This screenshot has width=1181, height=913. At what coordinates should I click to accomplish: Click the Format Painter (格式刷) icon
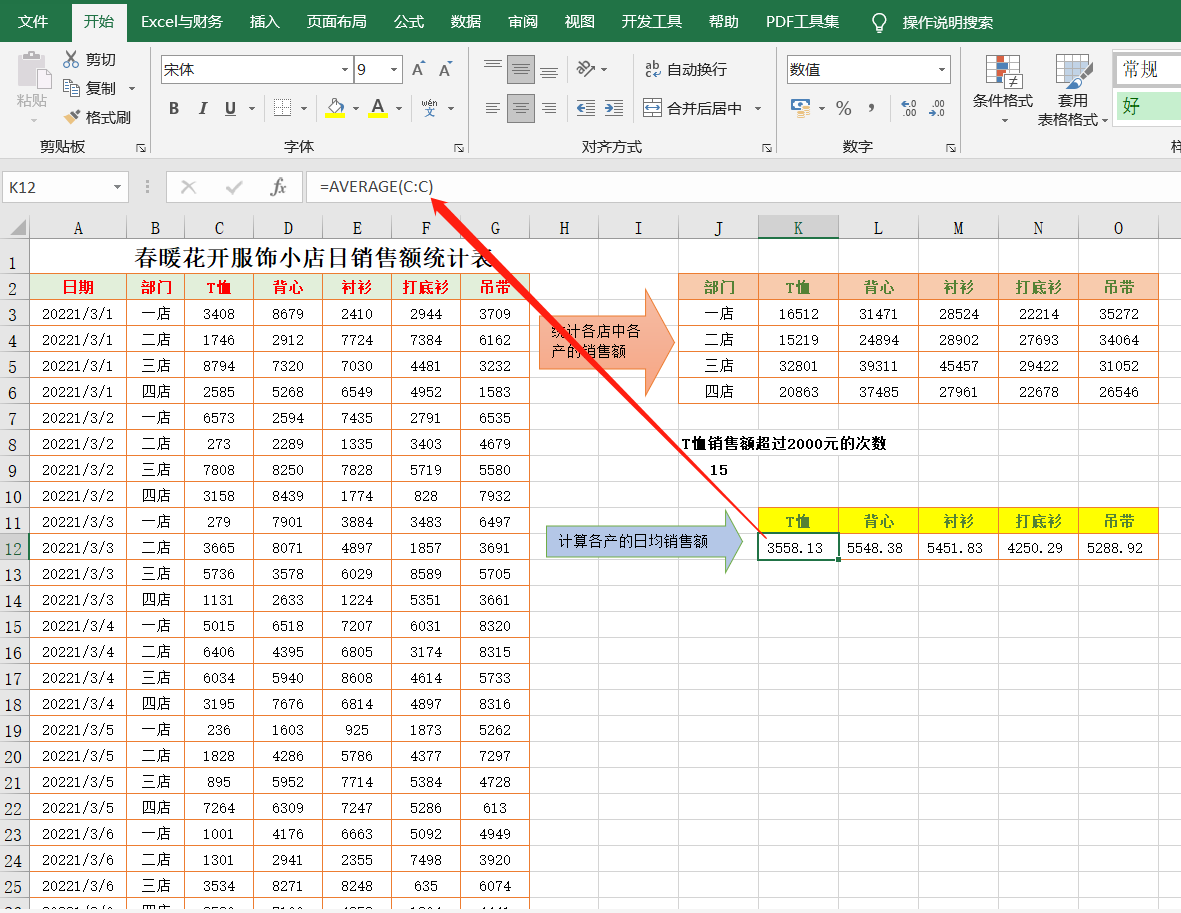pos(72,117)
